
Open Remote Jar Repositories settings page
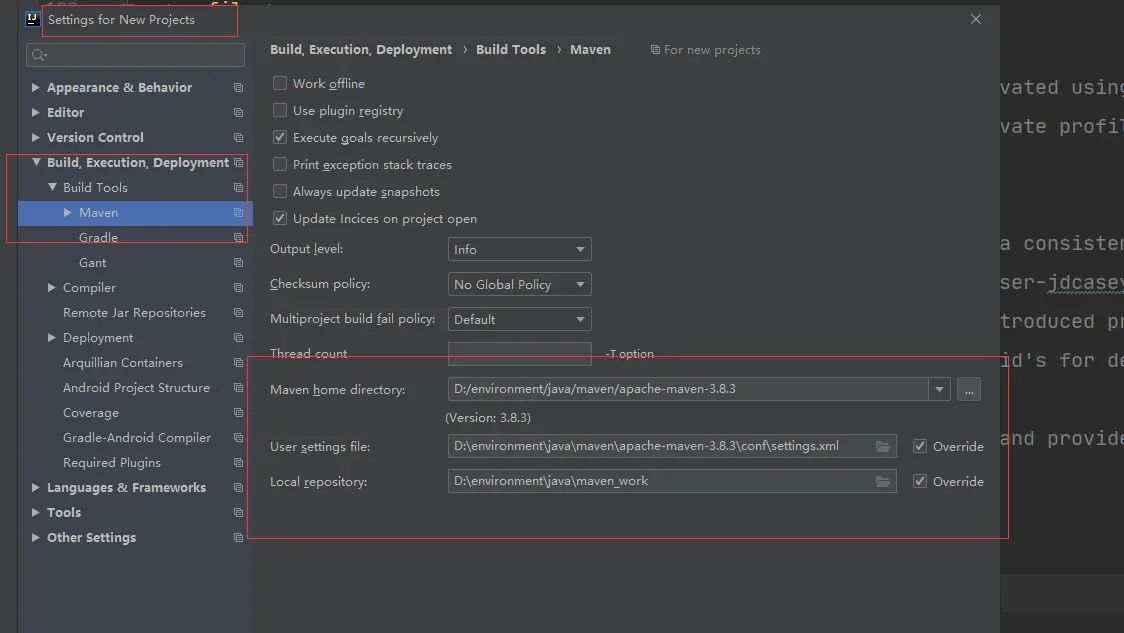[134, 313]
